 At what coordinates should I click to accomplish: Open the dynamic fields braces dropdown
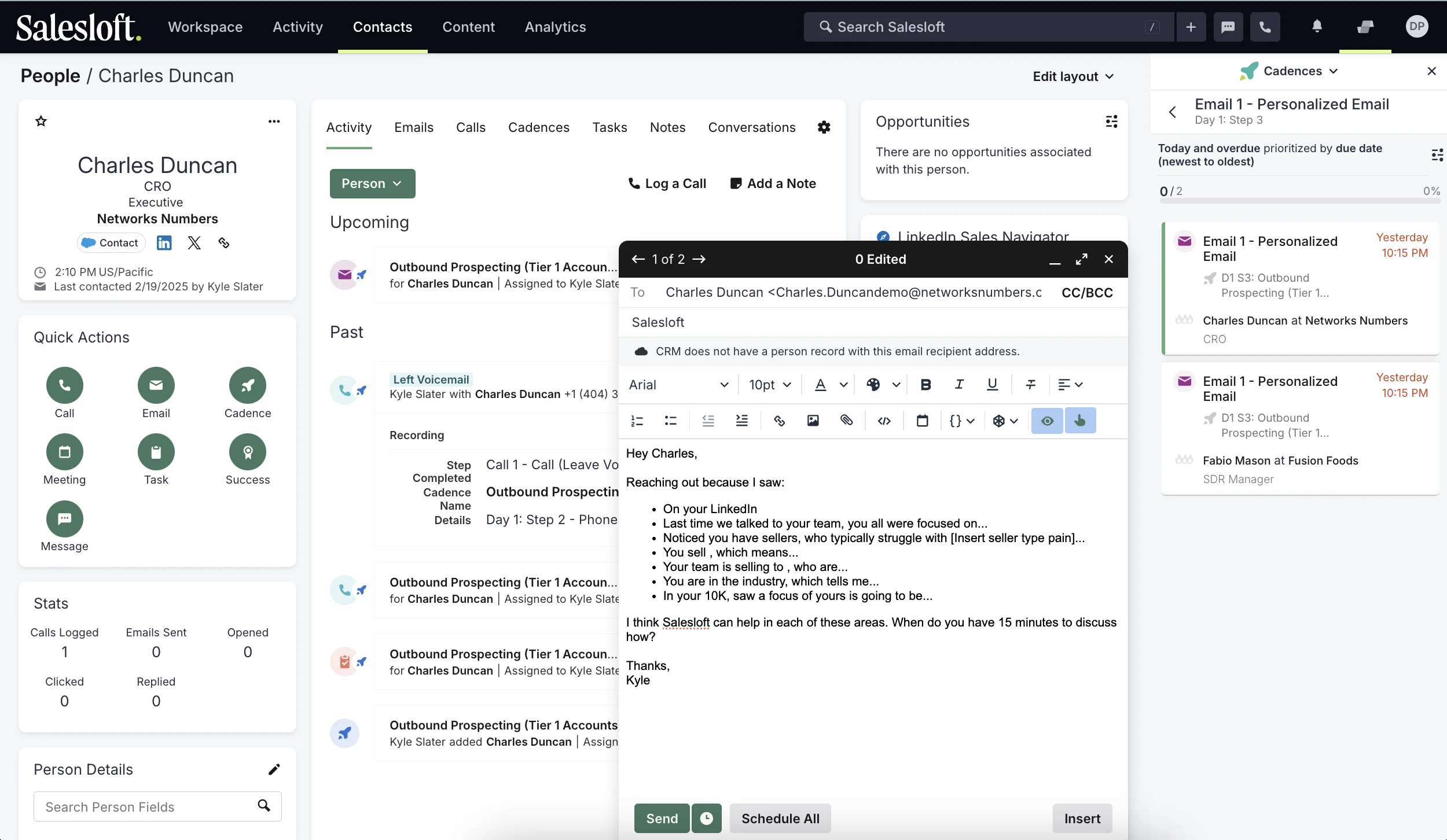962,421
